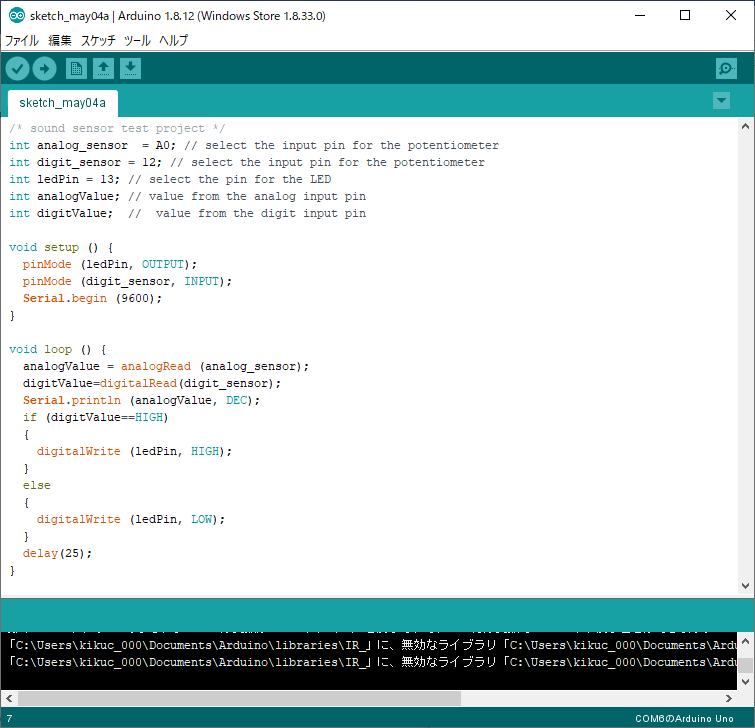Expand the tab options dropdown arrow

[x=721, y=101]
